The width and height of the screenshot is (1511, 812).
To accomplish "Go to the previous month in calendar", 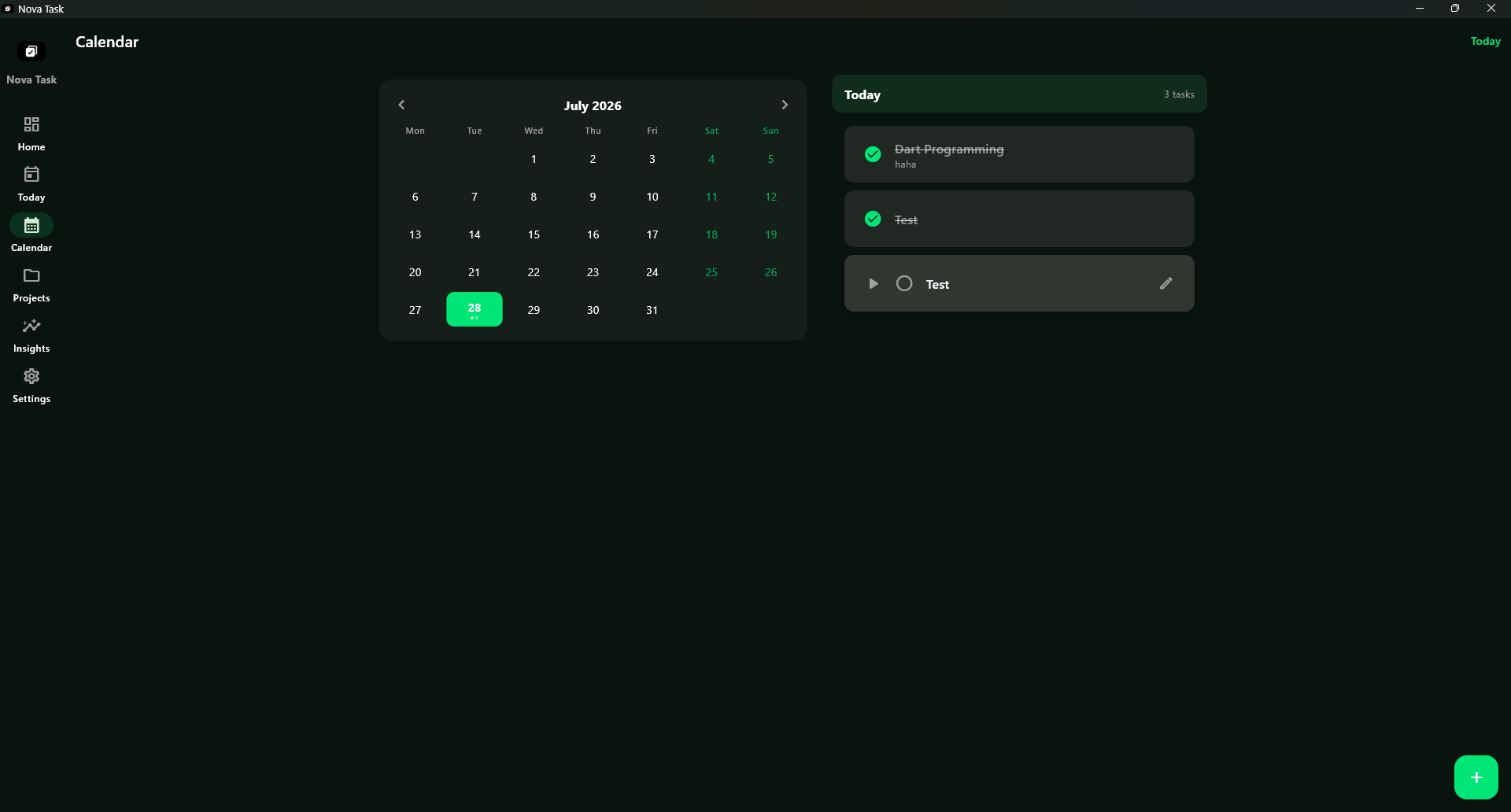I will pyautogui.click(x=401, y=105).
